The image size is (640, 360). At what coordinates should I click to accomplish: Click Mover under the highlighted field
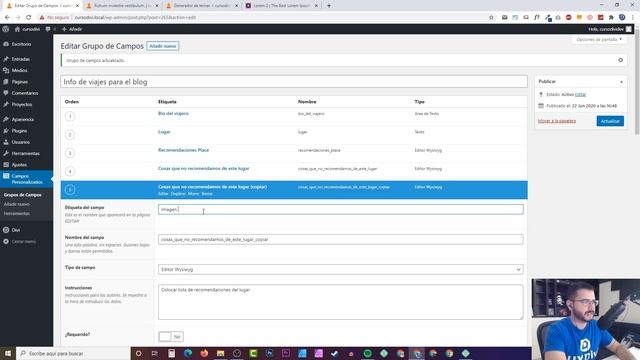pos(193,194)
